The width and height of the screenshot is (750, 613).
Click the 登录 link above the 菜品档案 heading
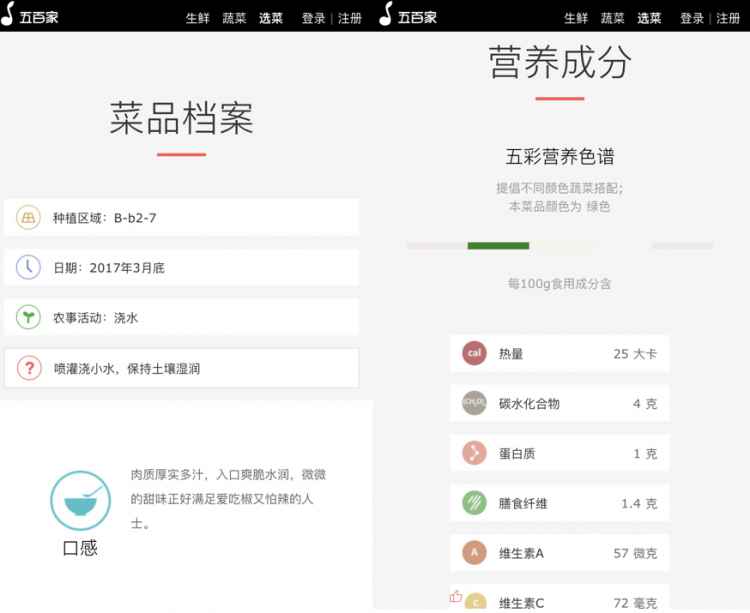pyautogui.click(x=313, y=18)
